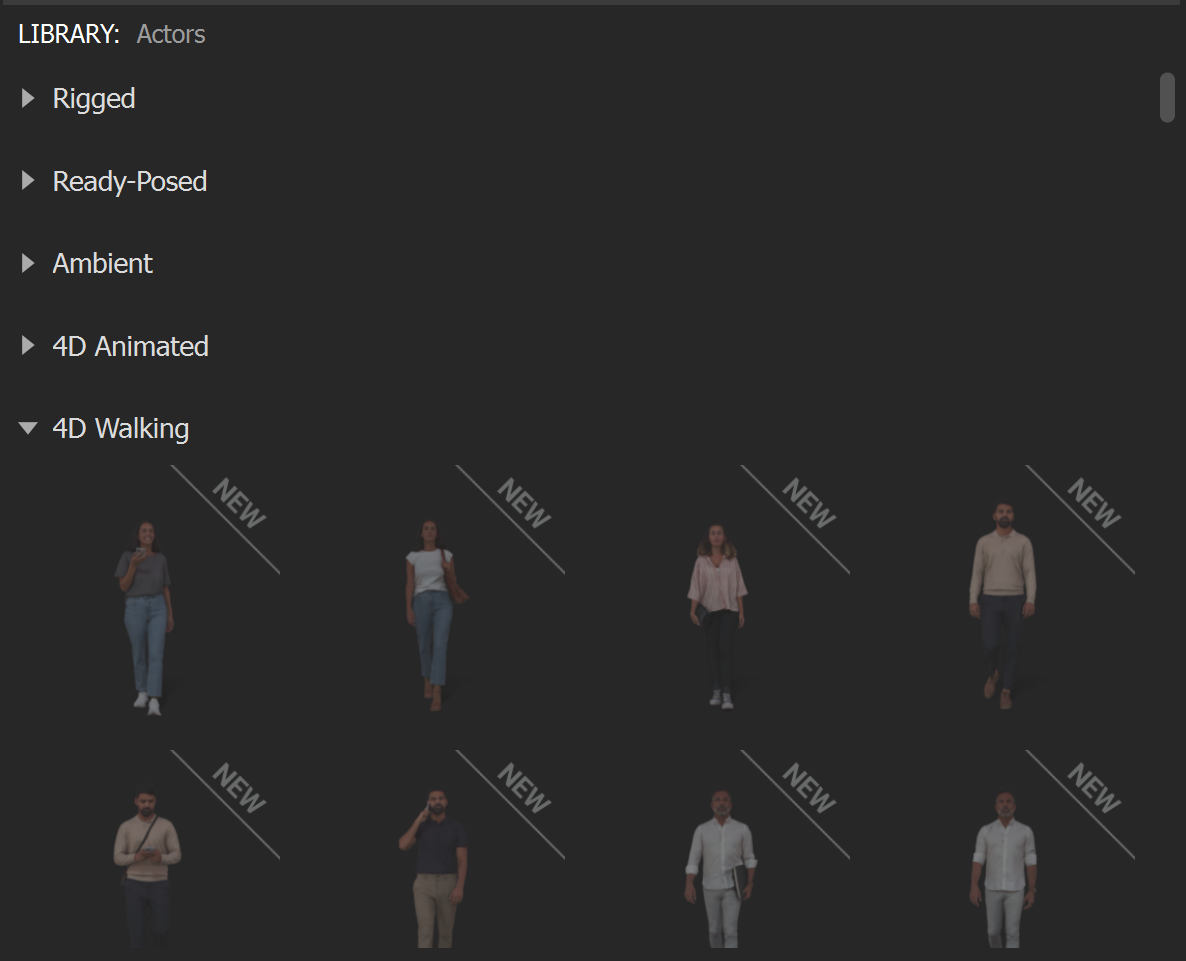Select woman in gray shirt holding phone
Viewport: 1186px width, 961px height.
pyautogui.click(x=145, y=617)
